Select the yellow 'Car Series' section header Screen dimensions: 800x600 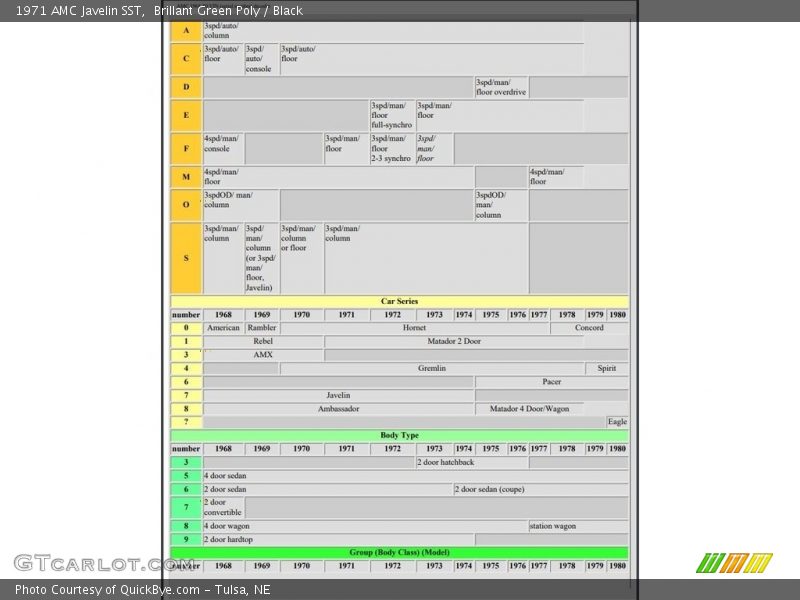[x=399, y=301]
